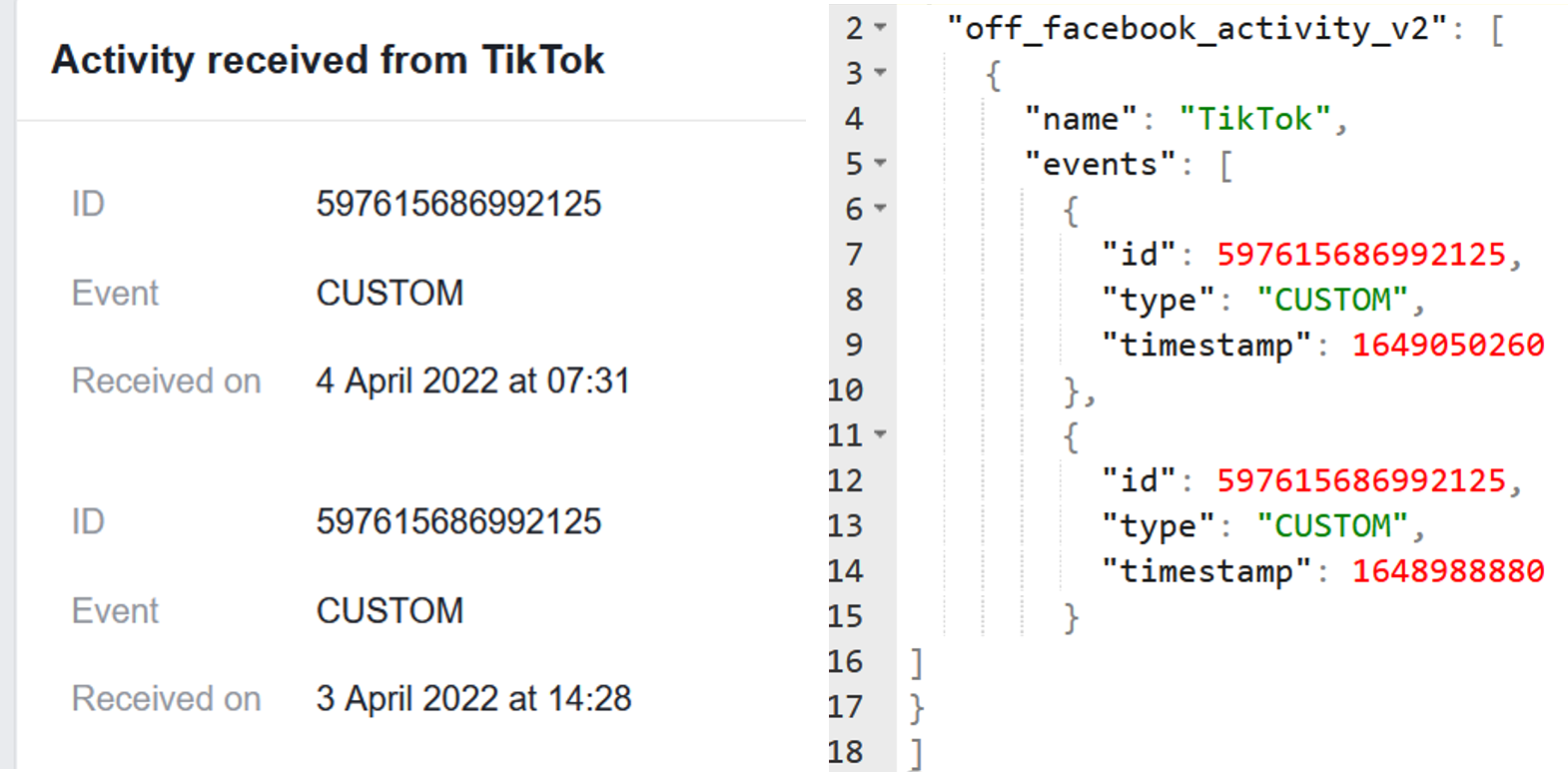Click the date "3 April 2022 at 14:28"

(x=475, y=698)
